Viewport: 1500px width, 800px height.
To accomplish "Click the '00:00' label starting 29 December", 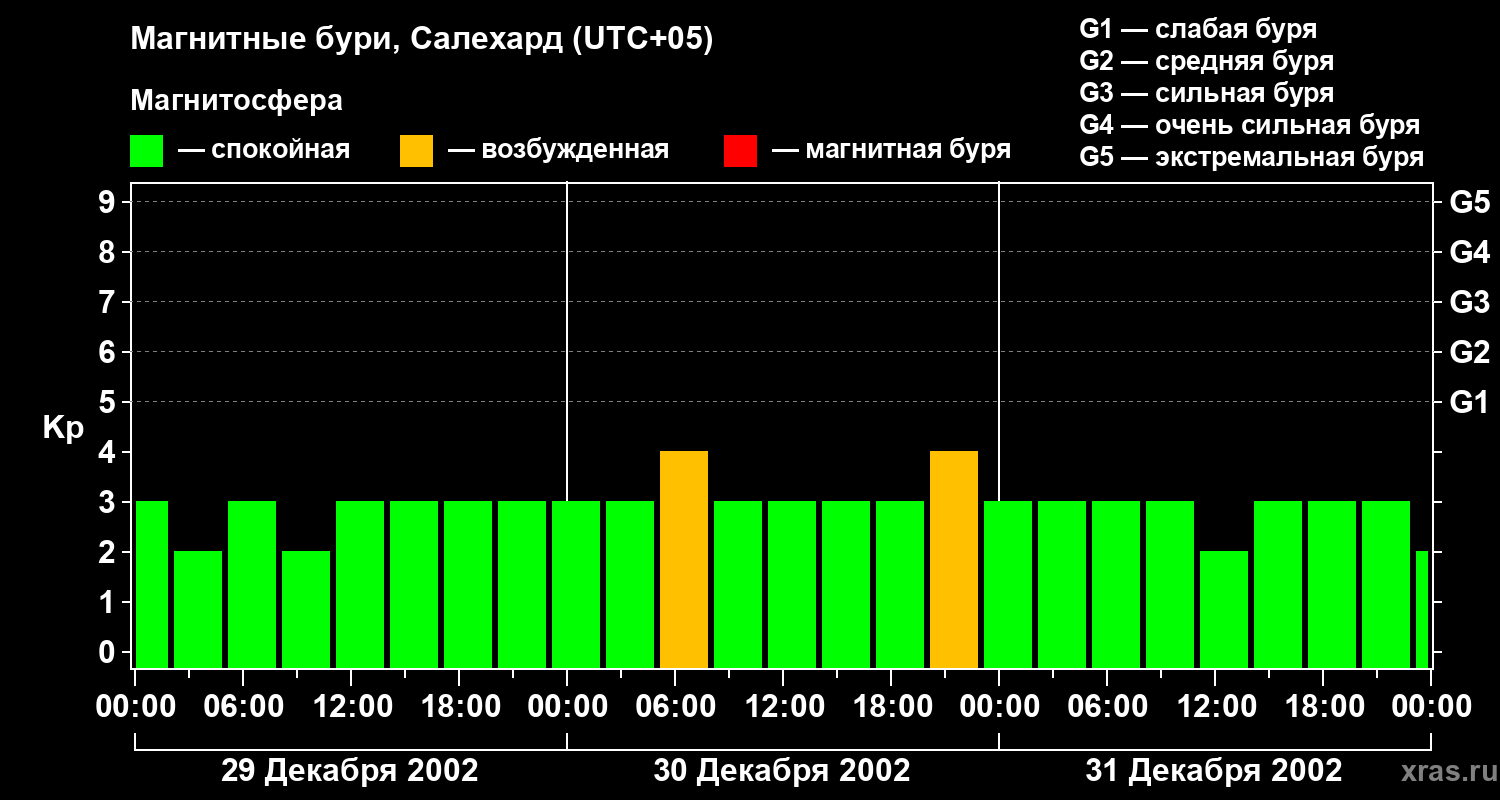I will click(135, 706).
